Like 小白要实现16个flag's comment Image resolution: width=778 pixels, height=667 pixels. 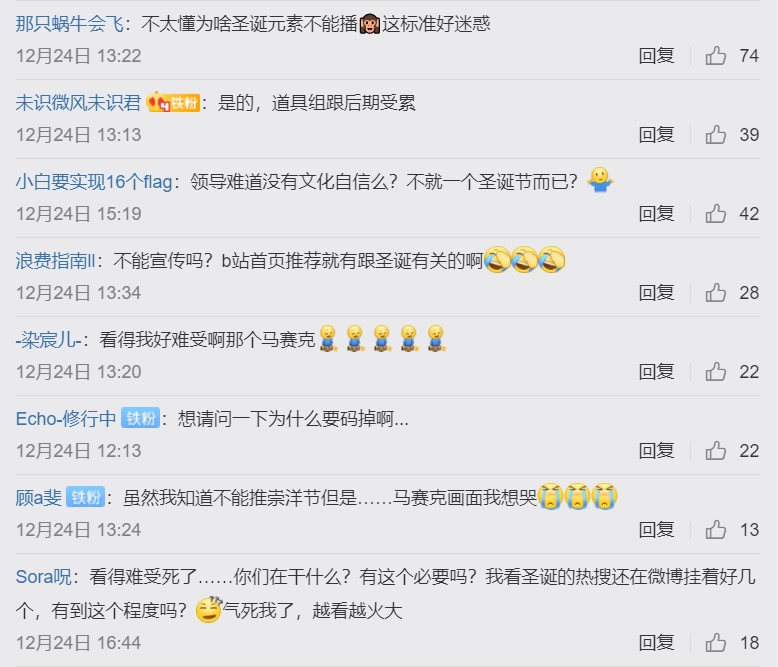click(x=715, y=213)
